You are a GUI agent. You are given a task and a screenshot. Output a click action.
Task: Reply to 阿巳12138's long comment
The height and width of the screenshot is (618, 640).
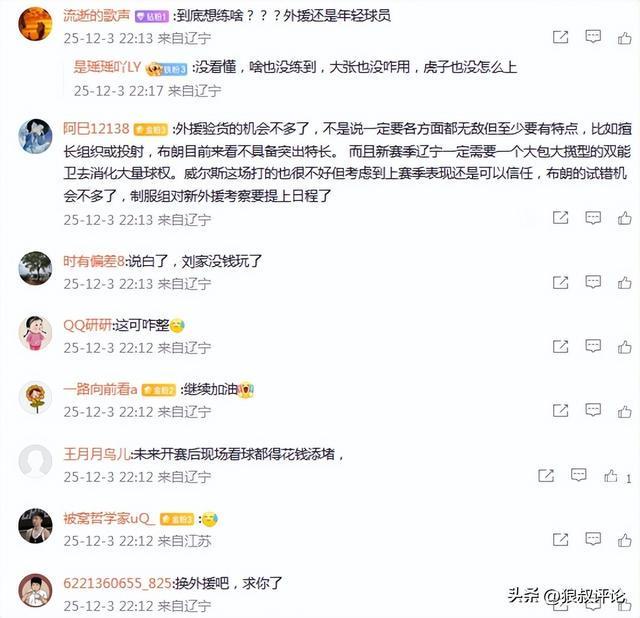coord(593,218)
